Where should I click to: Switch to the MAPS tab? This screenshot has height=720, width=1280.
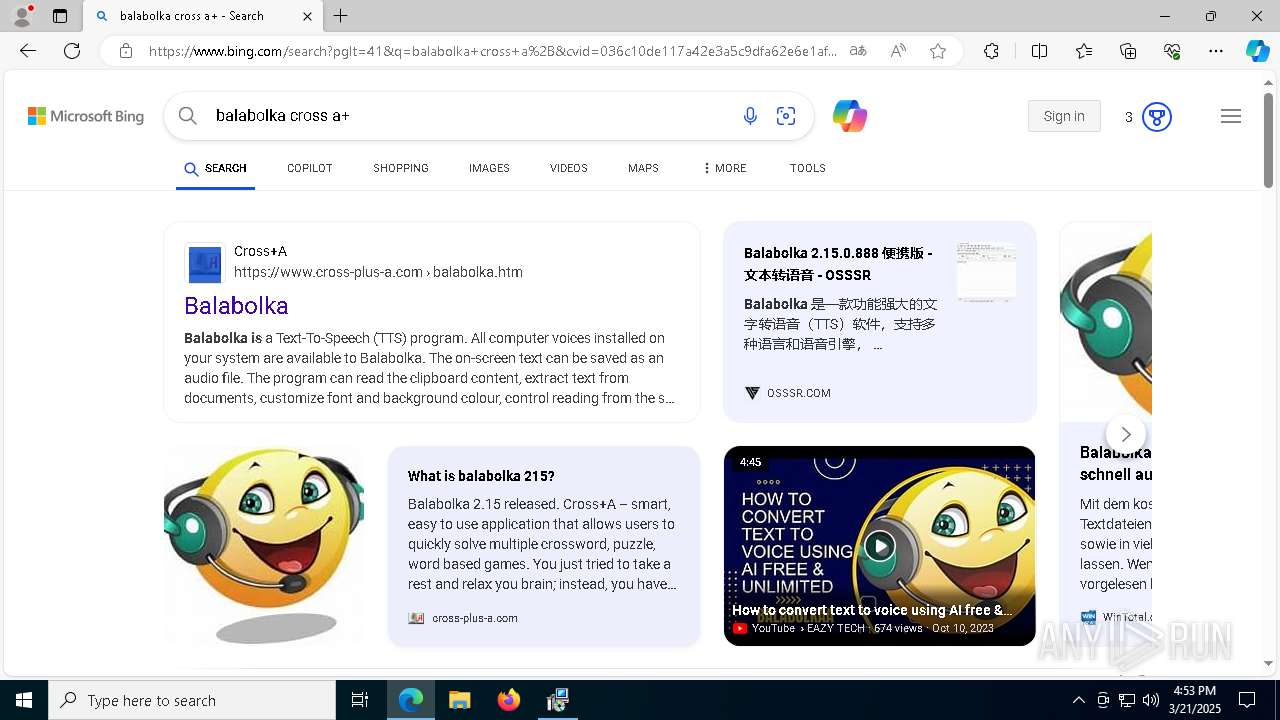point(643,168)
